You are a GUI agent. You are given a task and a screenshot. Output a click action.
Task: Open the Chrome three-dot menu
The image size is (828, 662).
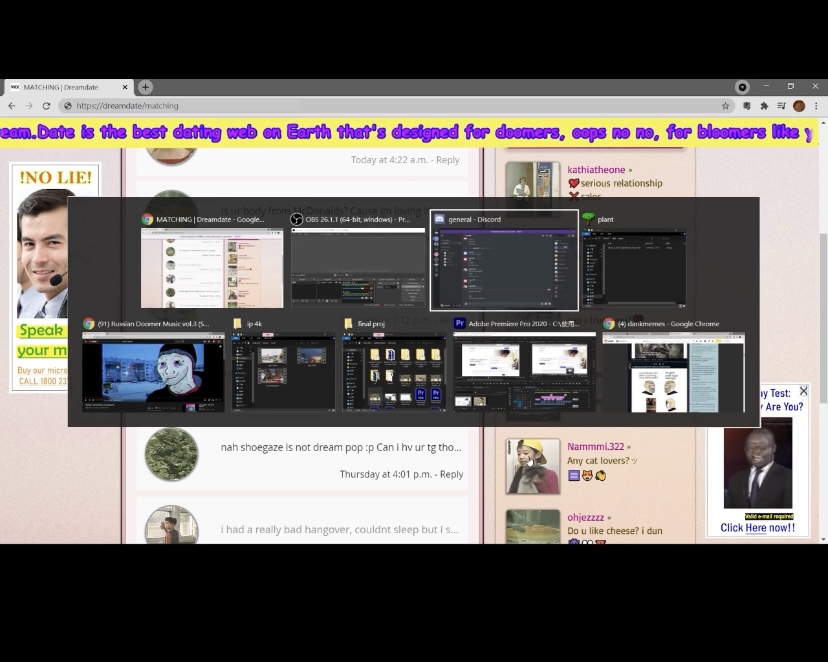coord(816,106)
